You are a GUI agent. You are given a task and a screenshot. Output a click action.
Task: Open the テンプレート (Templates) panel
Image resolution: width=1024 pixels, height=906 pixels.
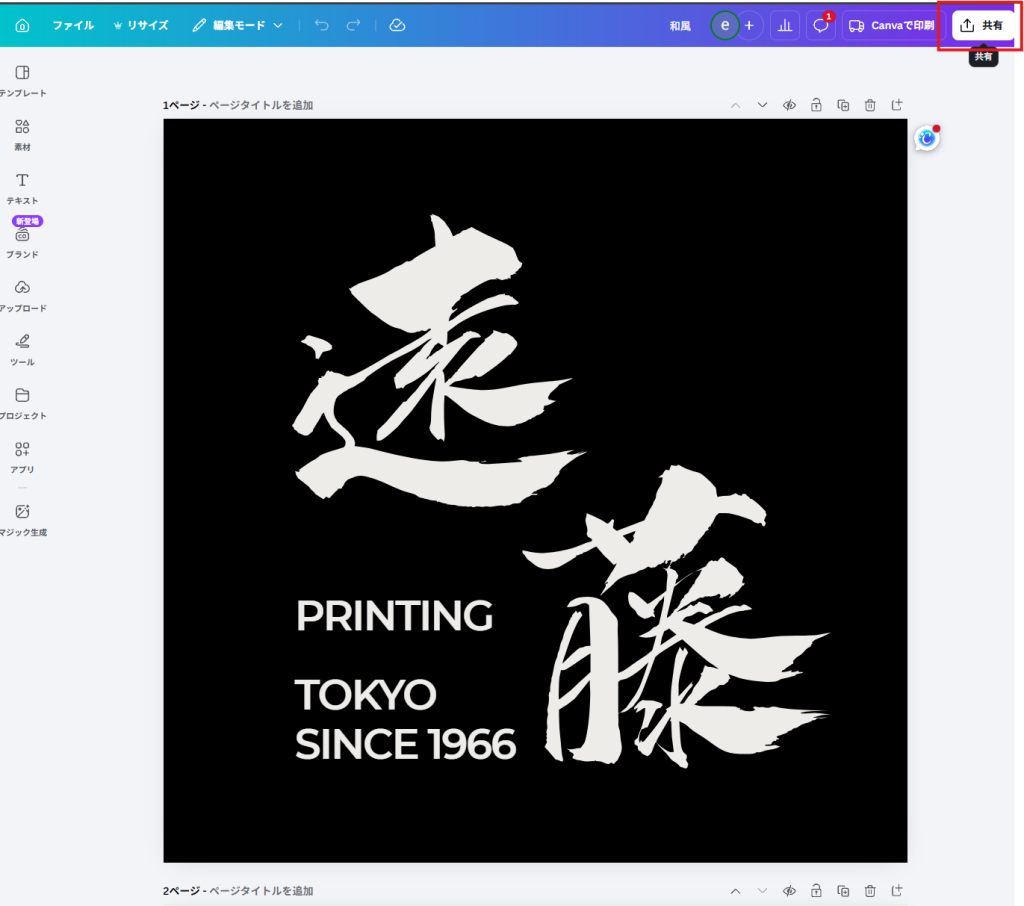pyautogui.click(x=22, y=80)
